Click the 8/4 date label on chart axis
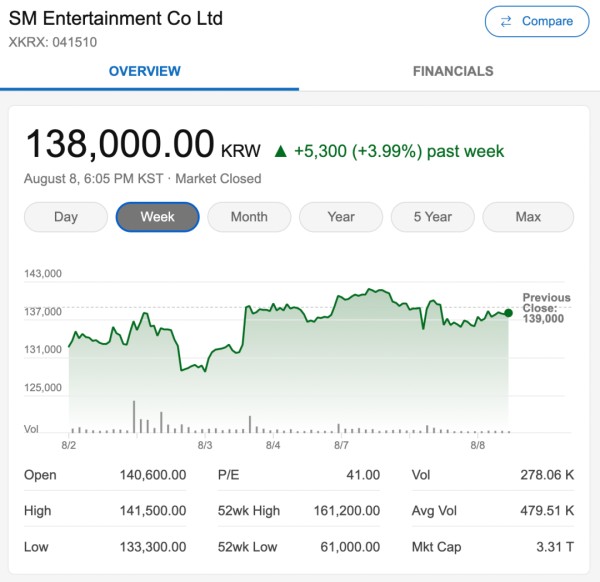The height and width of the screenshot is (582, 600). (273, 445)
